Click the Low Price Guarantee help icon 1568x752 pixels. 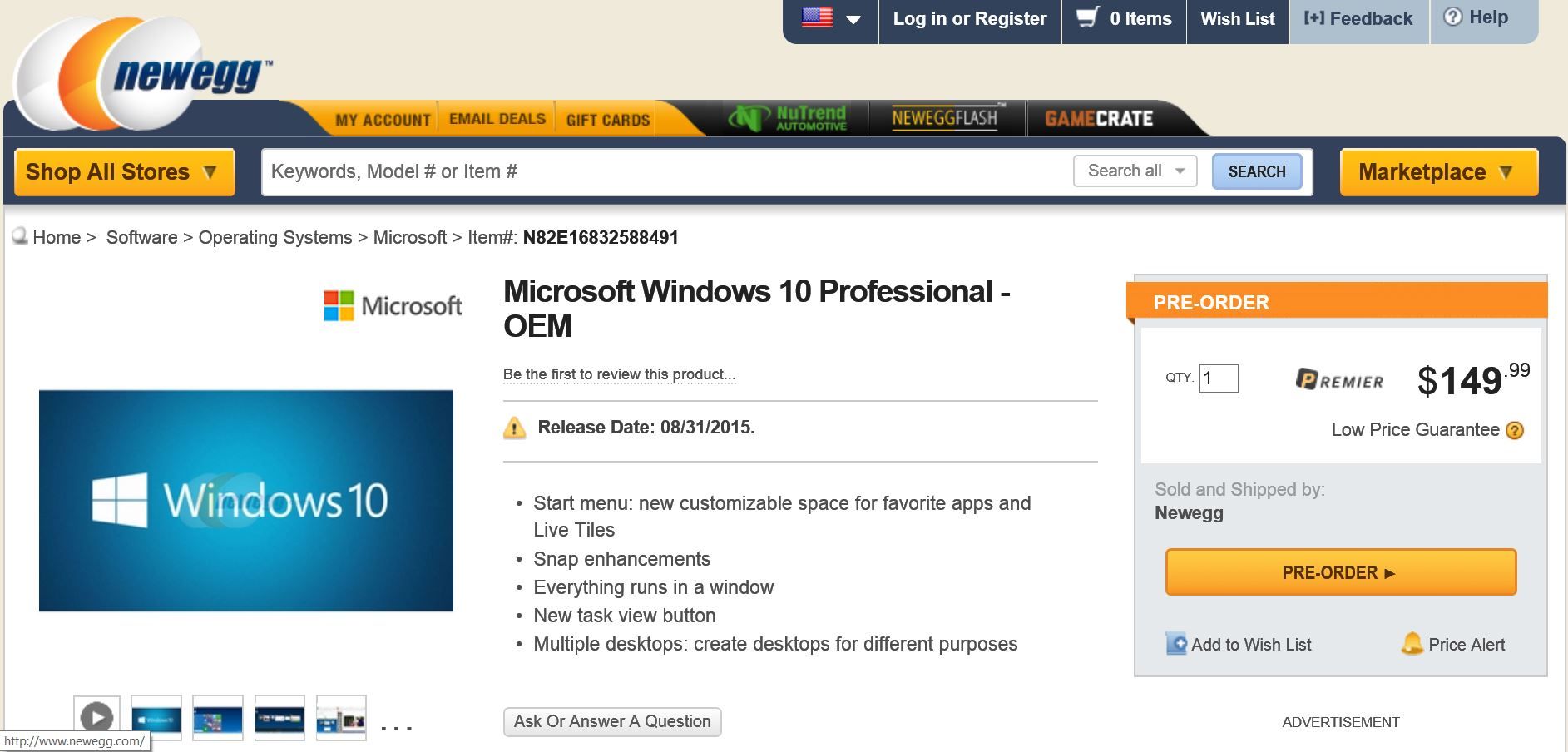tap(1515, 430)
